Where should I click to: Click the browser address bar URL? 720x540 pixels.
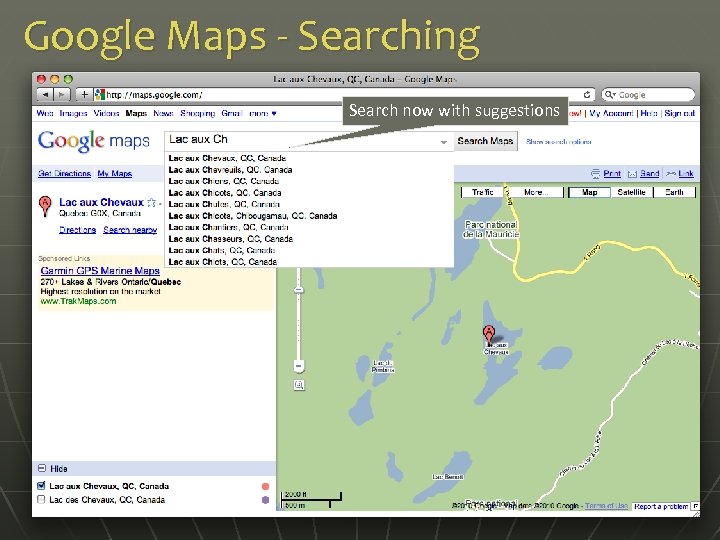point(154,95)
